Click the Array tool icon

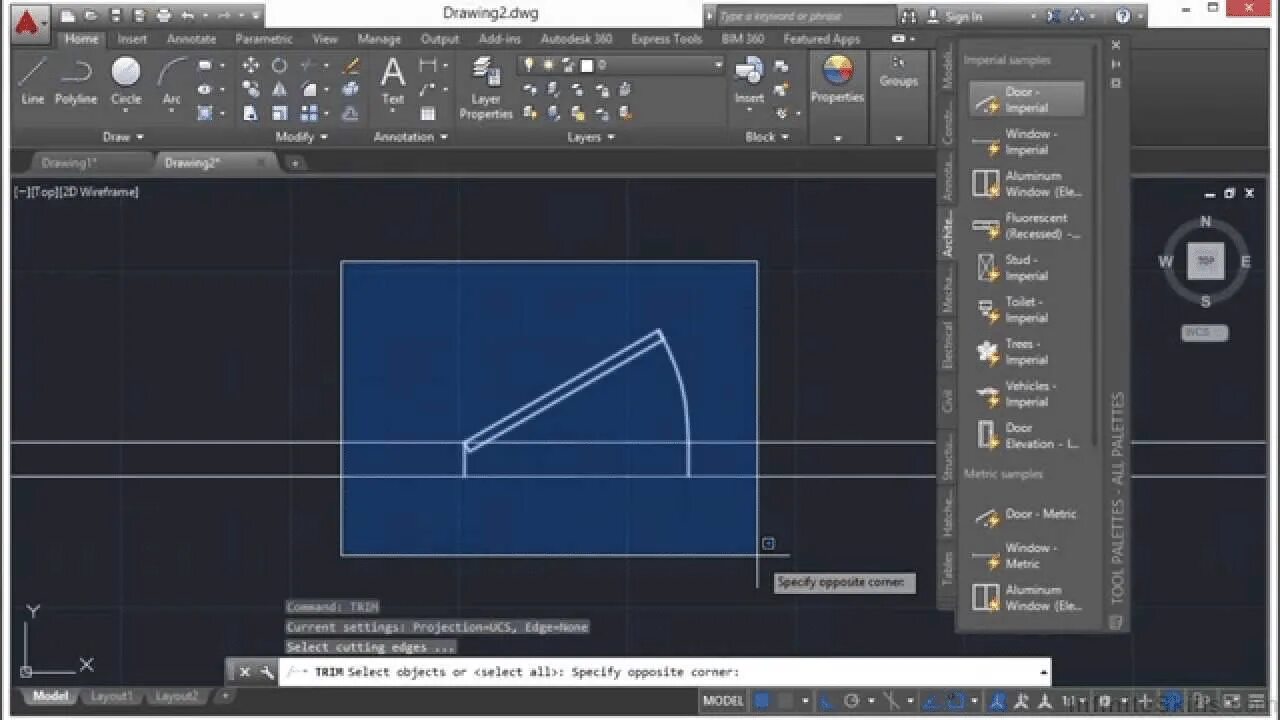coord(309,114)
